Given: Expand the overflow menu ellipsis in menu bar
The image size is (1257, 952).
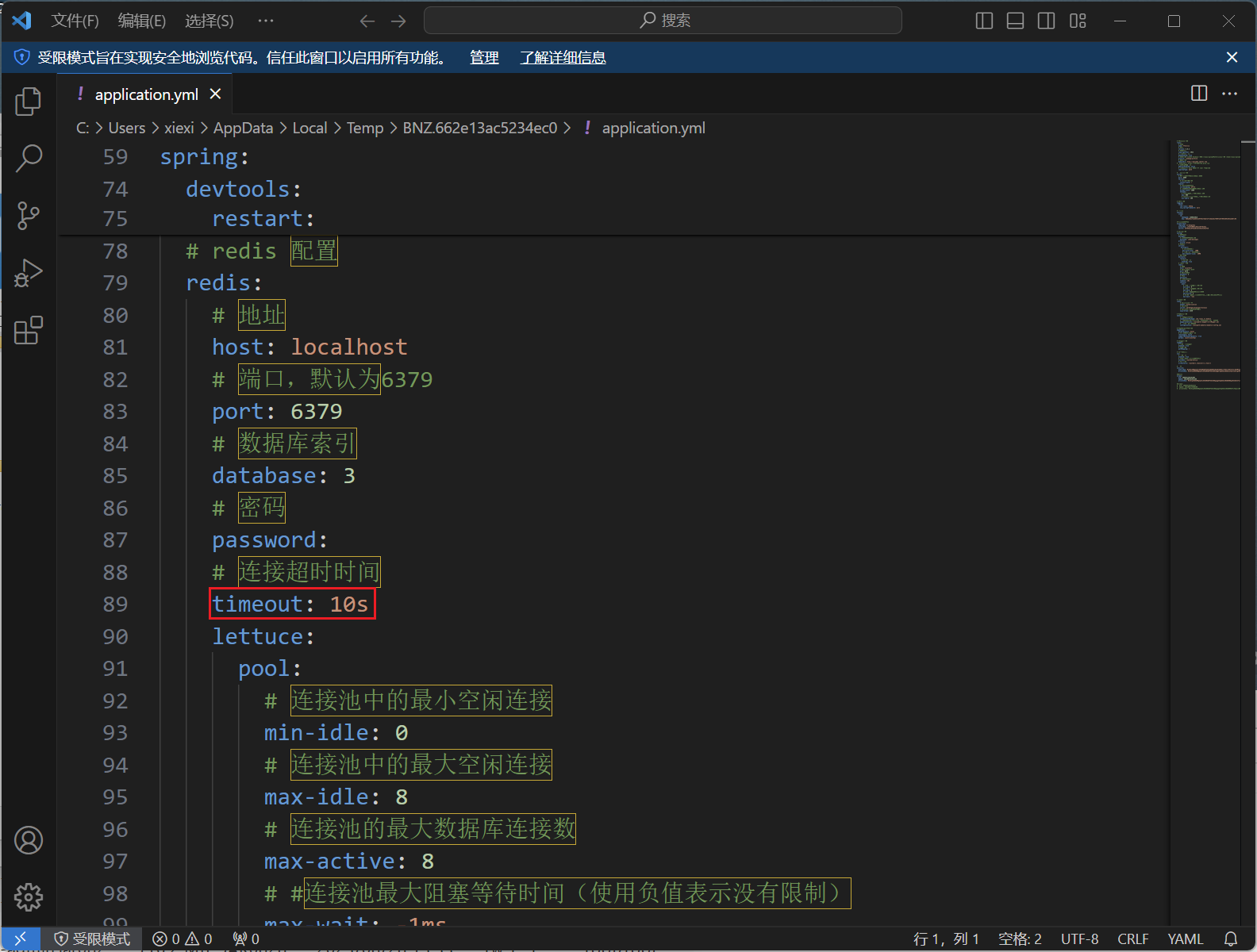Looking at the screenshot, I should tap(266, 21).
